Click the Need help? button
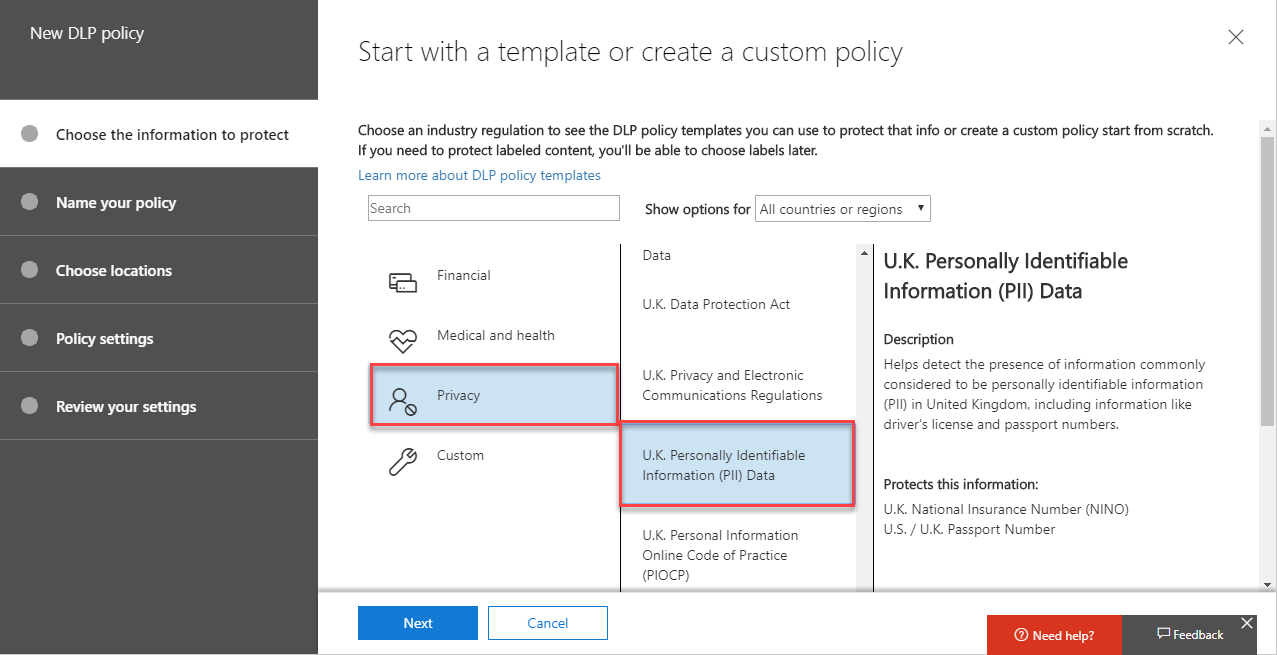 [1054, 635]
